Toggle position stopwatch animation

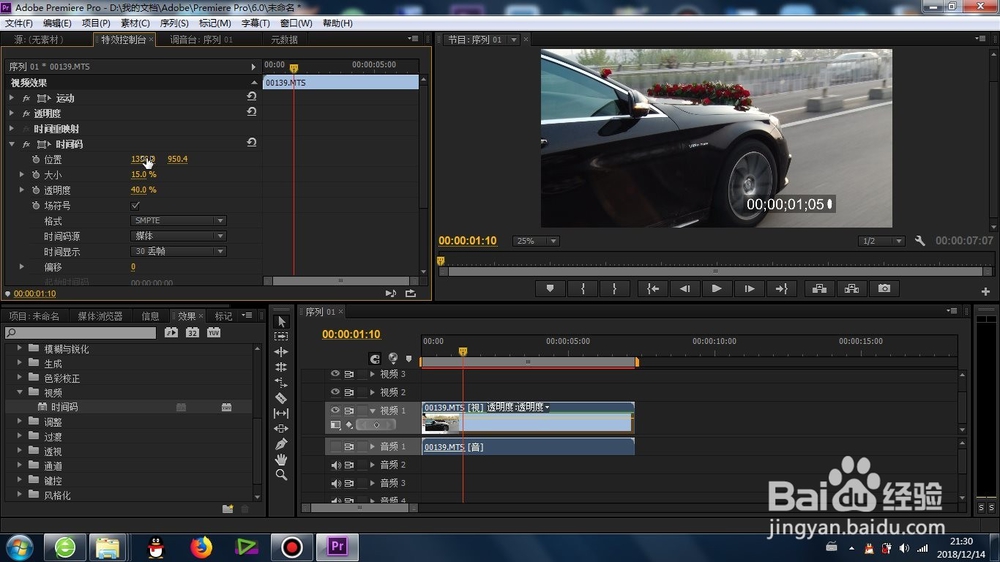click(x=36, y=159)
